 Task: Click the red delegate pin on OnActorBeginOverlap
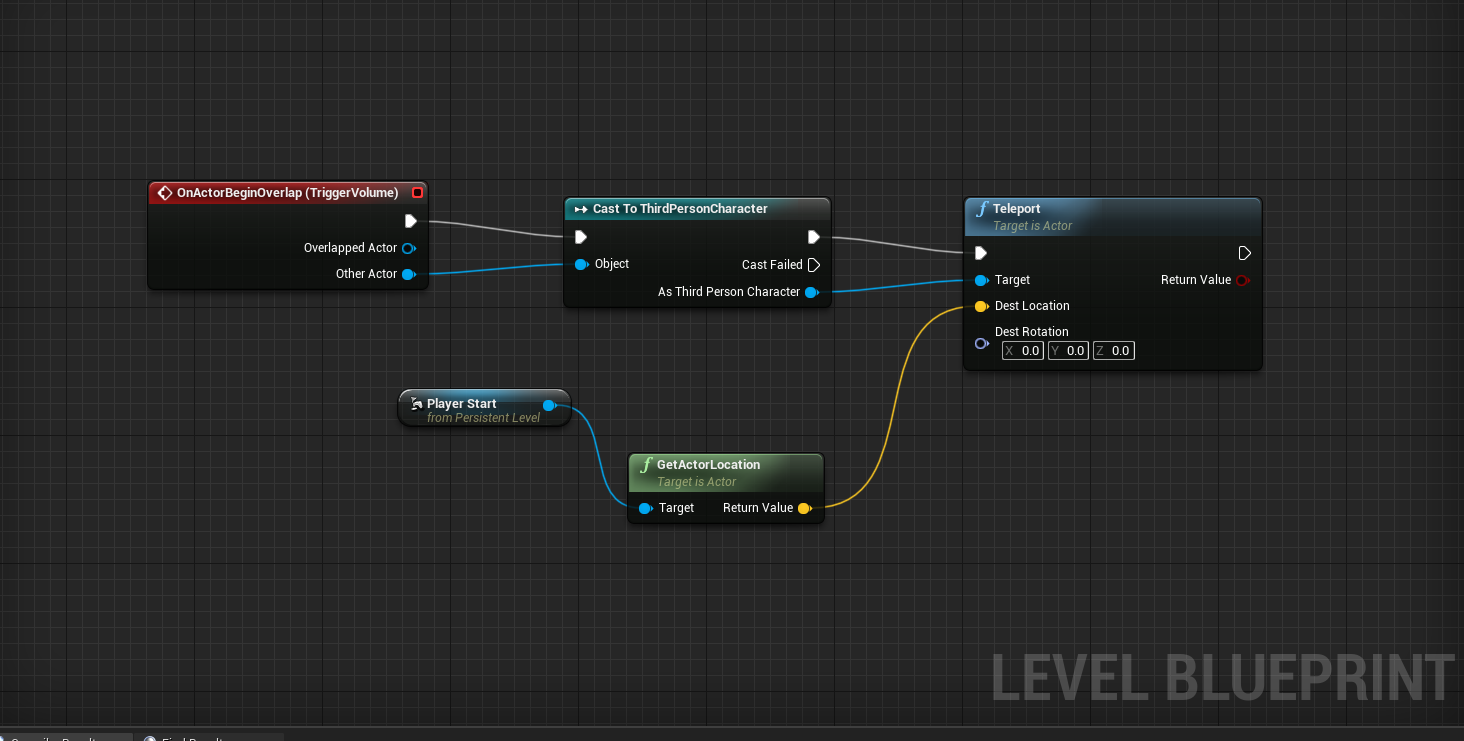click(x=418, y=193)
